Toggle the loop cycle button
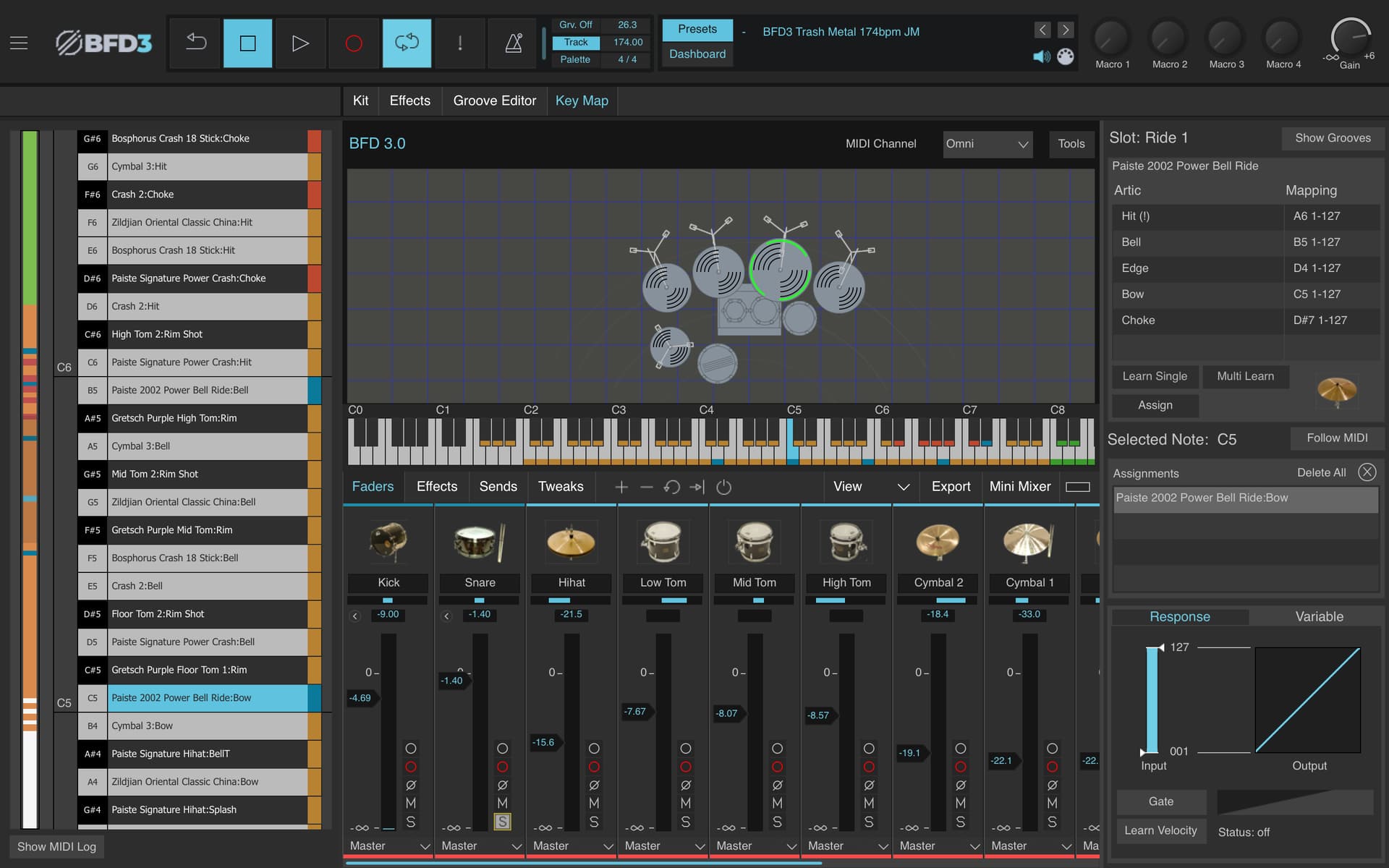Image resolution: width=1389 pixels, height=868 pixels. (407, 43)
